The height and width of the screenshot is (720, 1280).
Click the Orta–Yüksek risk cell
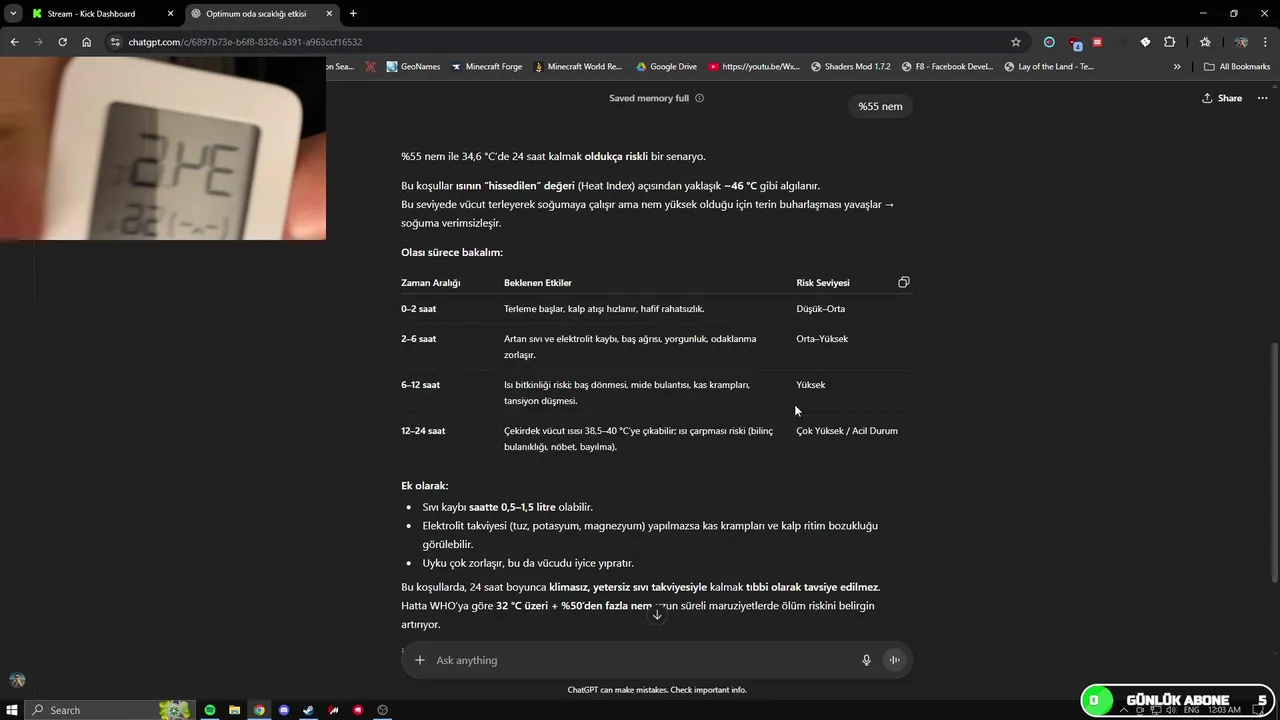[x=822, y=339]
